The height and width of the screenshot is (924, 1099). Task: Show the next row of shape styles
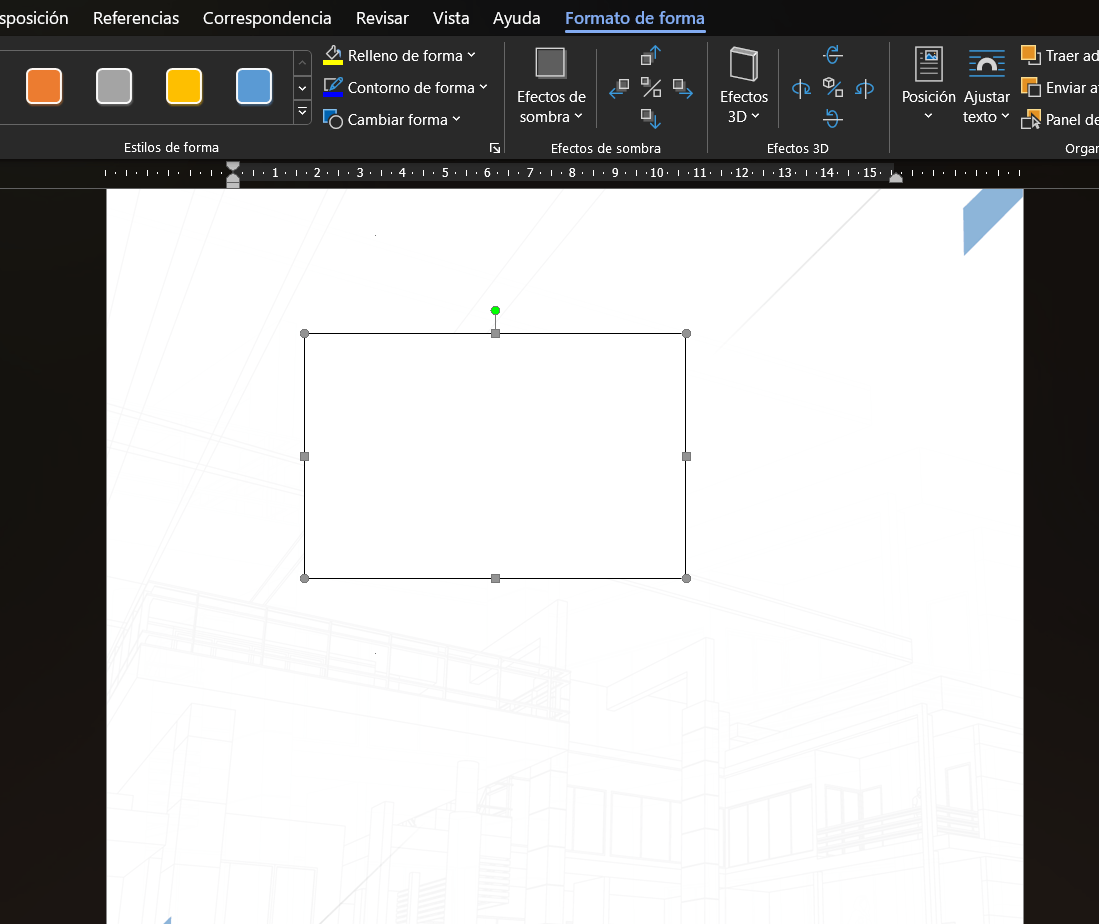302,88
